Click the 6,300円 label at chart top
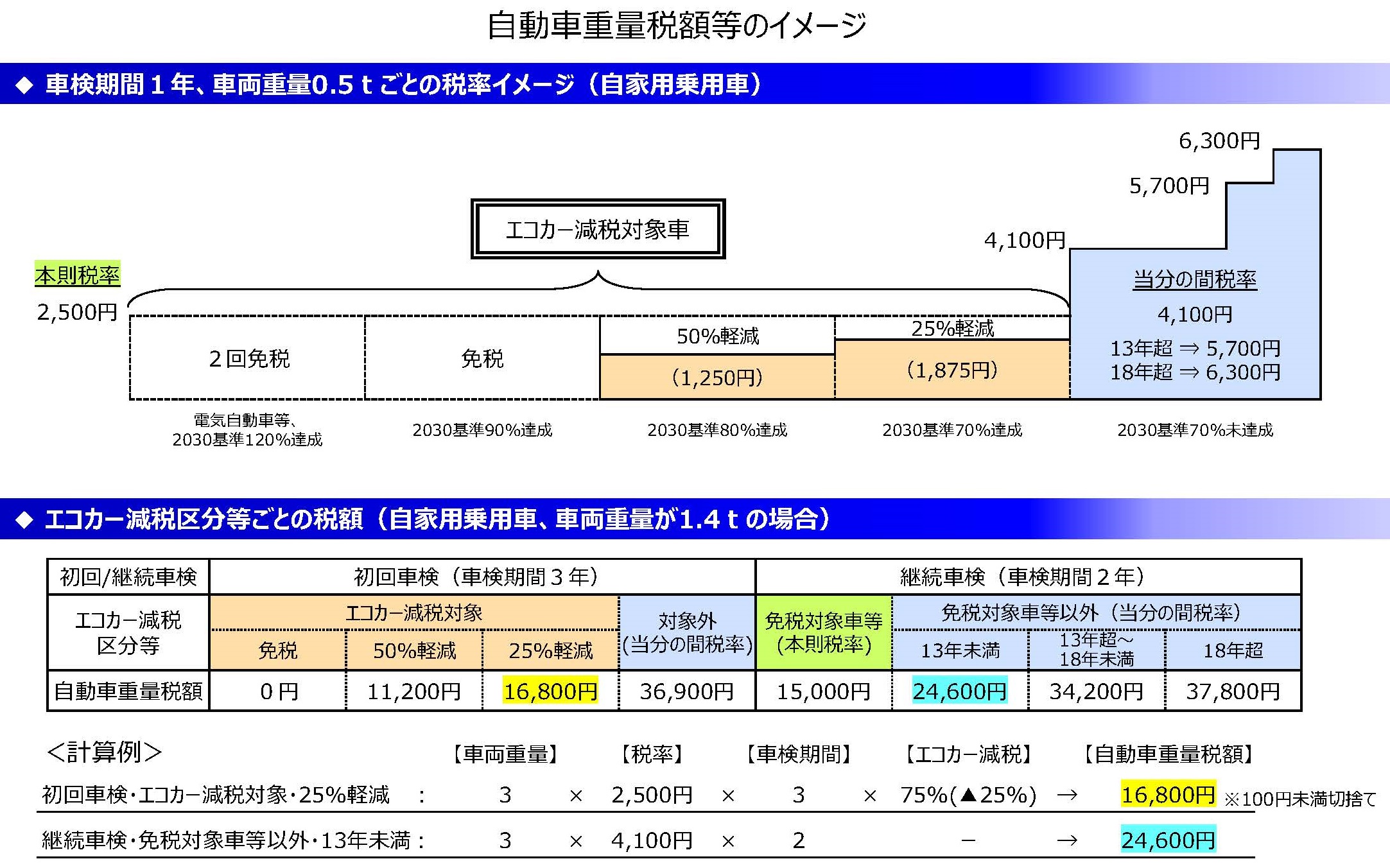1390x868 pixels. pos(1220,141)
